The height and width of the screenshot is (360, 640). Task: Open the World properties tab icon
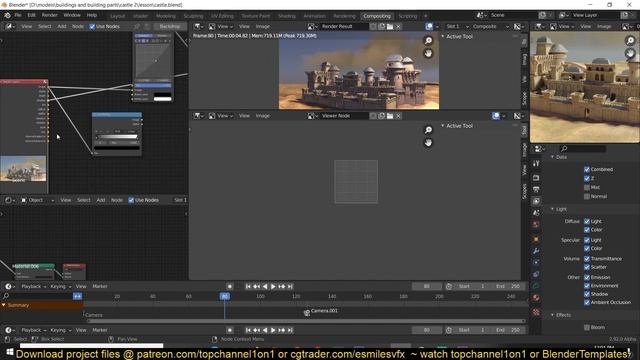click(536, 224)
